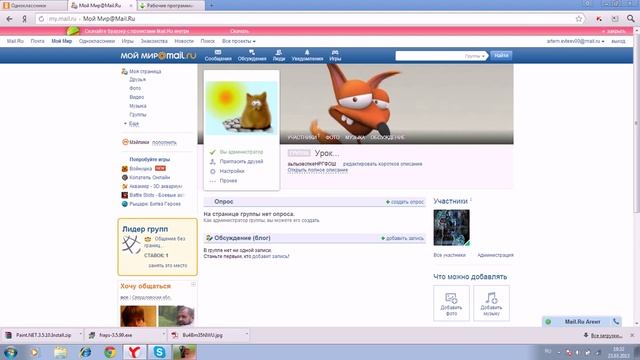Expand Все проекты dropdown
Image resolution: width=640 pixels, height=360 pixels.
tap(239, 41)
